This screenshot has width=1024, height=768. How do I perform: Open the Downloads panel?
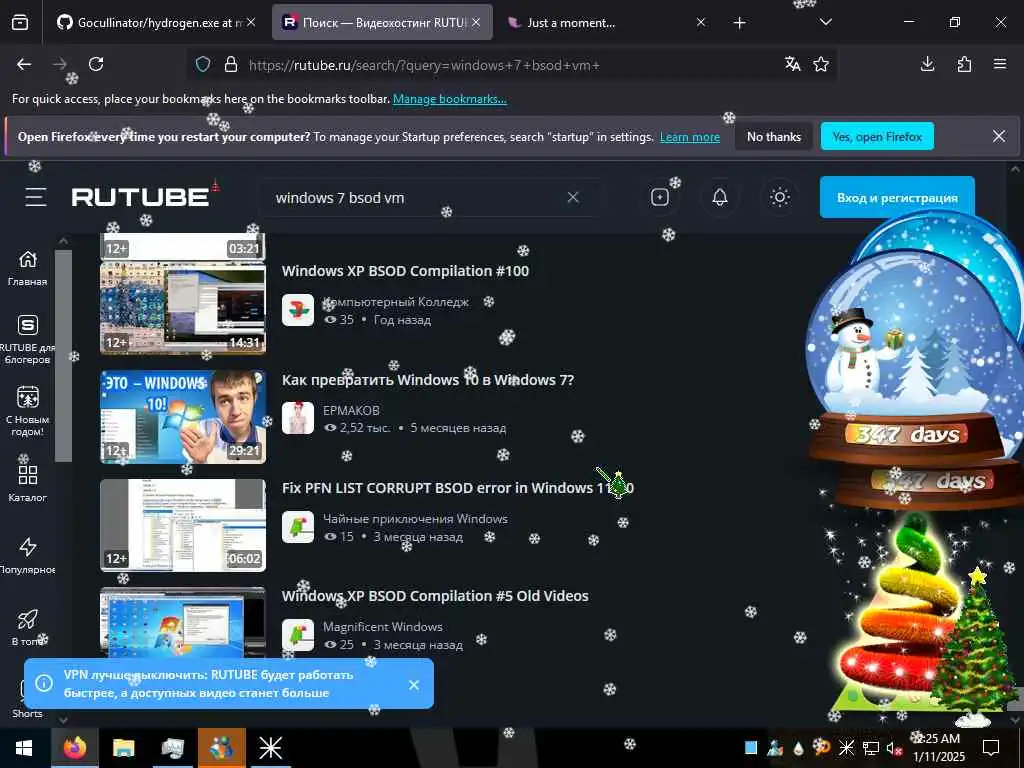(927, 64)
